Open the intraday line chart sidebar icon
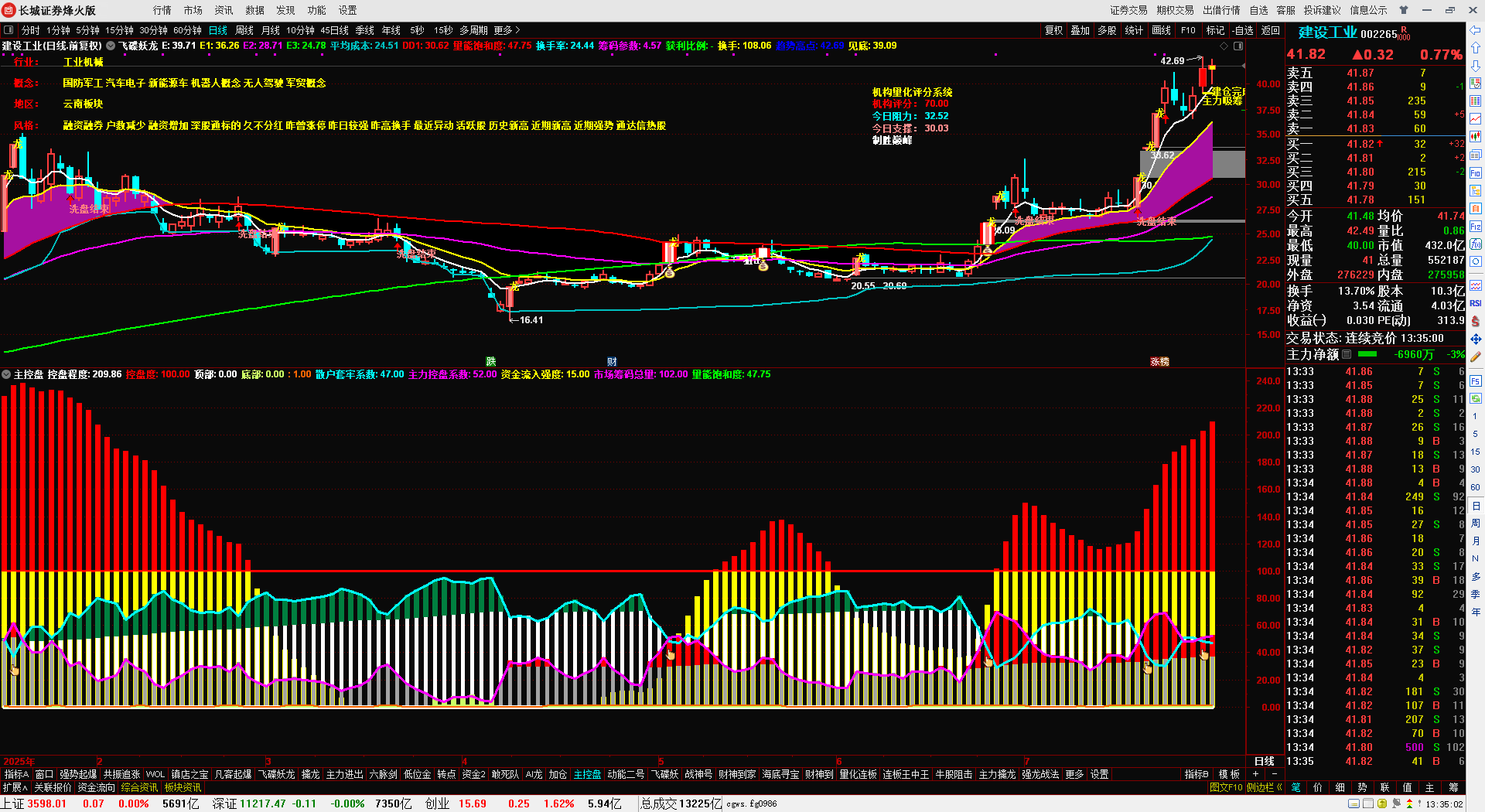Viewport: 1485px width, 812px height. (1476, 118)
